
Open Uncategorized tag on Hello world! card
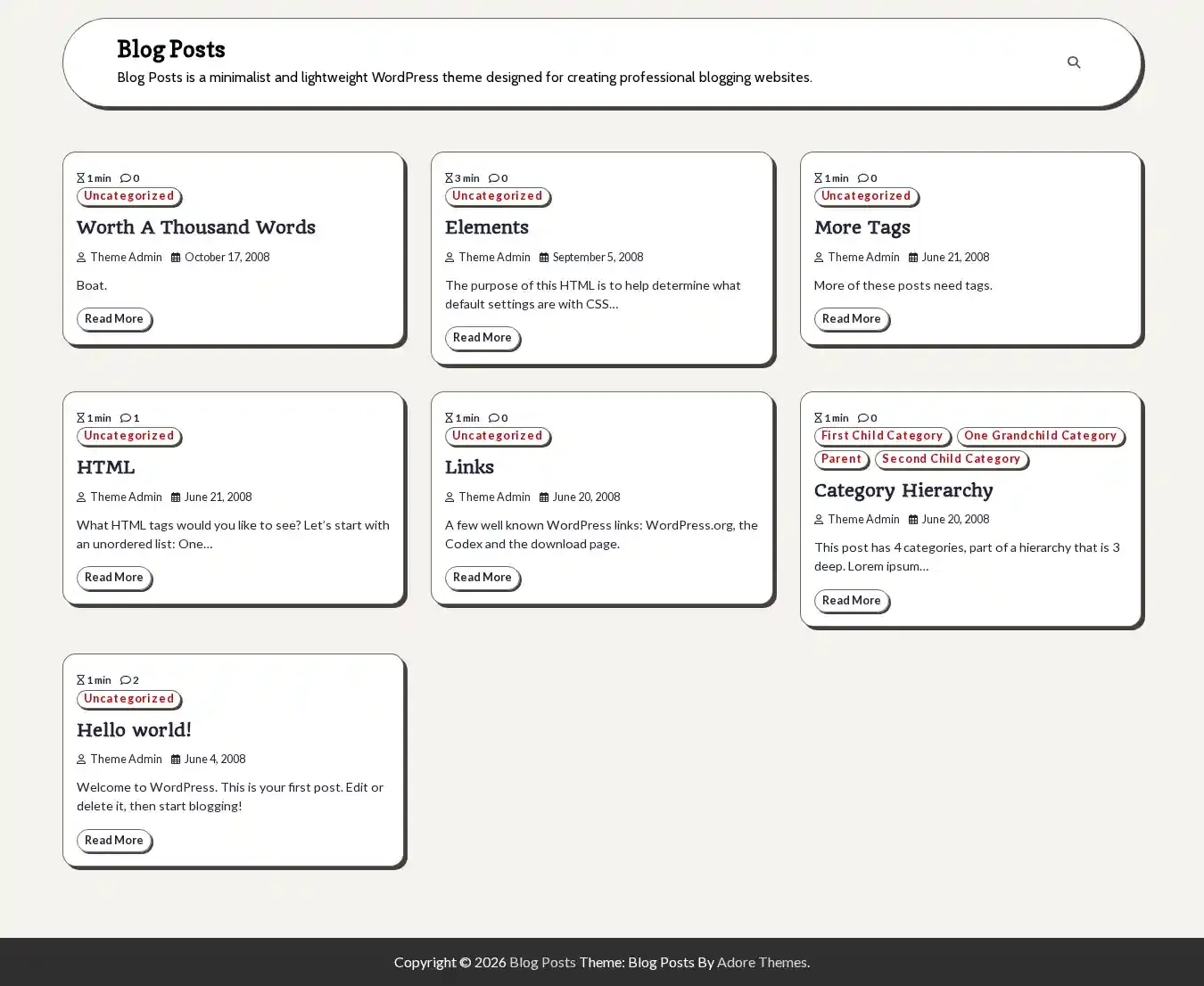(x=129, y=699)
